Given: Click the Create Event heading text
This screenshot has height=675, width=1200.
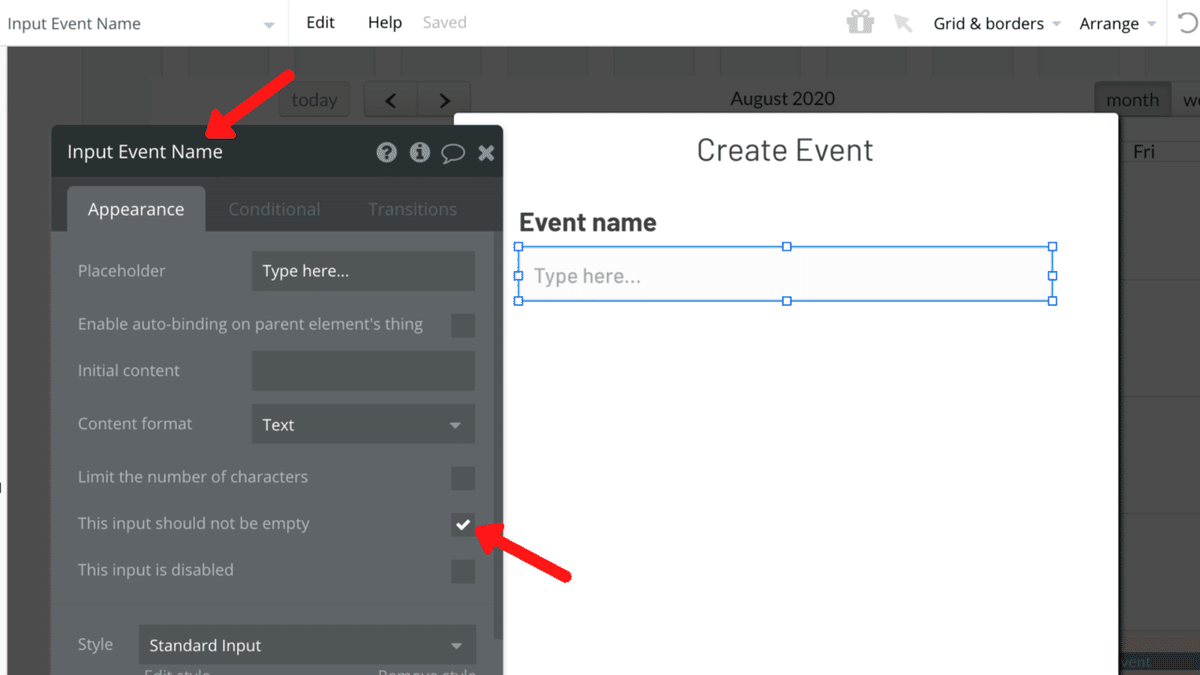Looking at the screenshot, I should (785, 150).
